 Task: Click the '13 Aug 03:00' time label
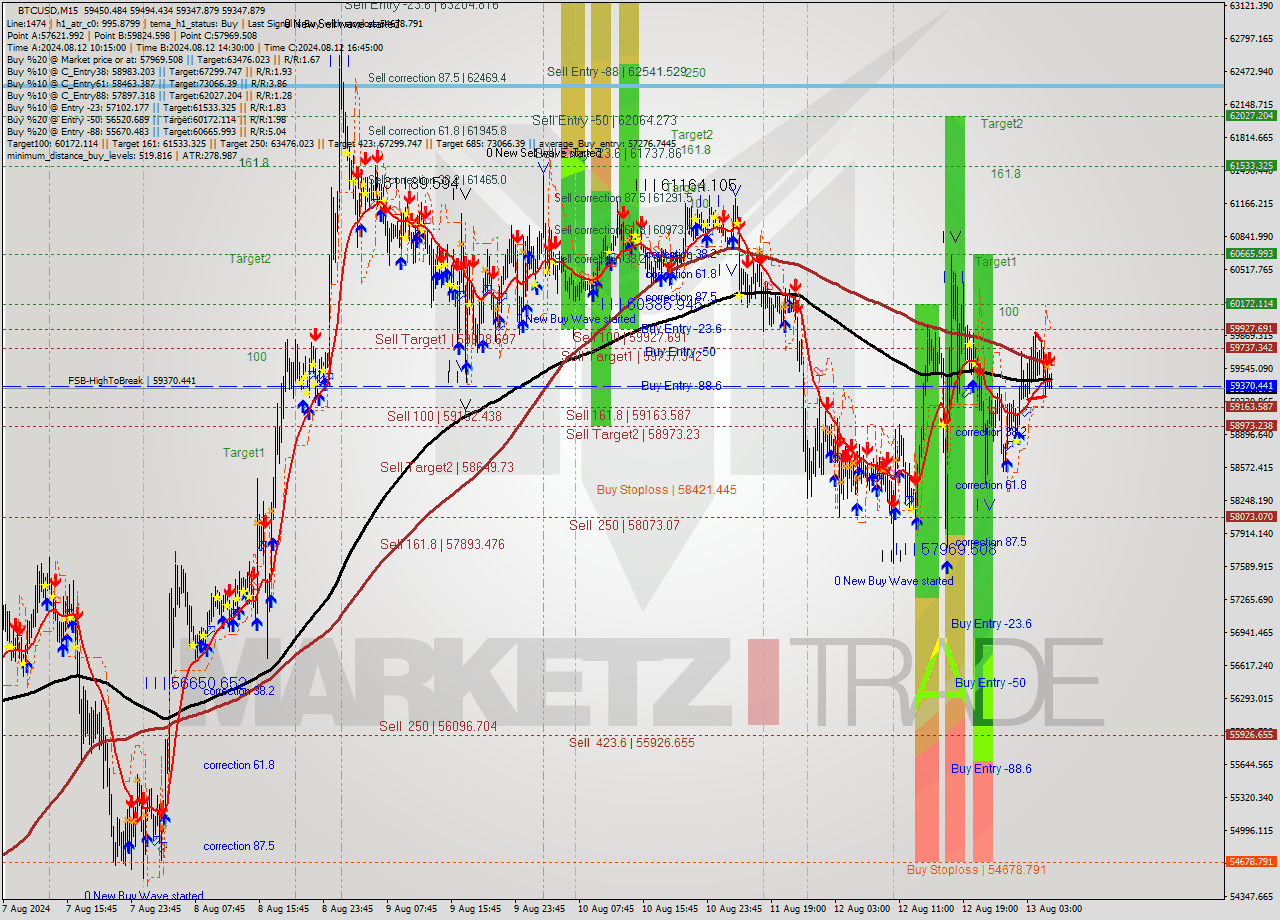click(1053, 910)
